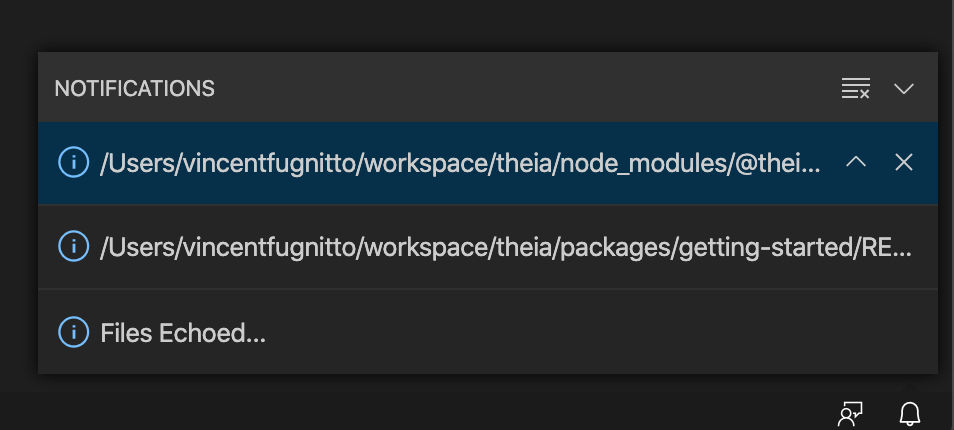Select the packages/getting-started notification message
The width and height of the screenshot is (954, 430).
coord(506,248)
